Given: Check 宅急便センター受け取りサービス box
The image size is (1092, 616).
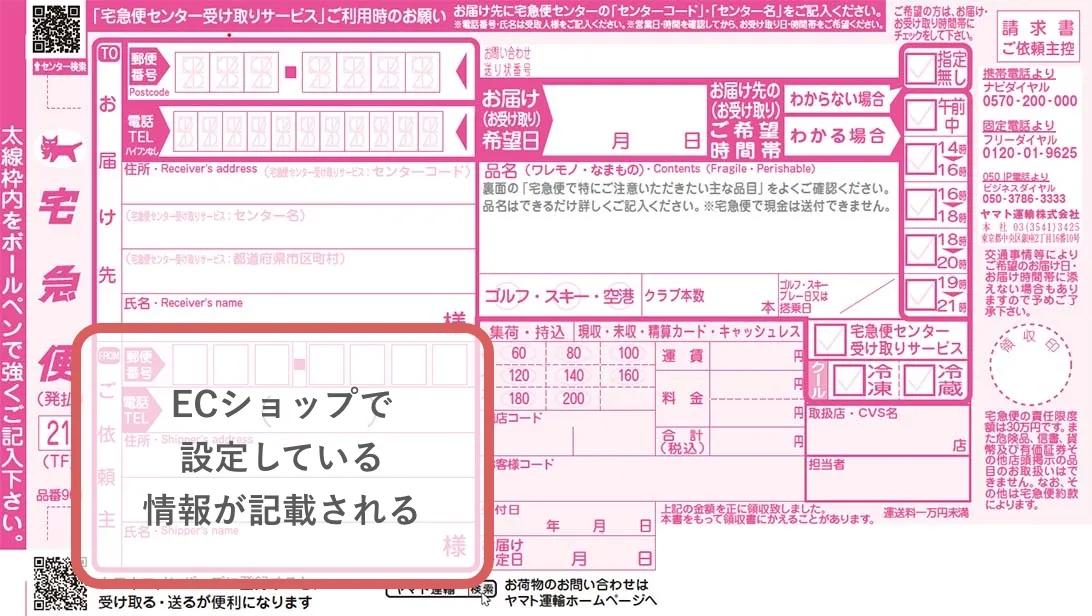Looking at the screenshot, I should pos(829,340).
